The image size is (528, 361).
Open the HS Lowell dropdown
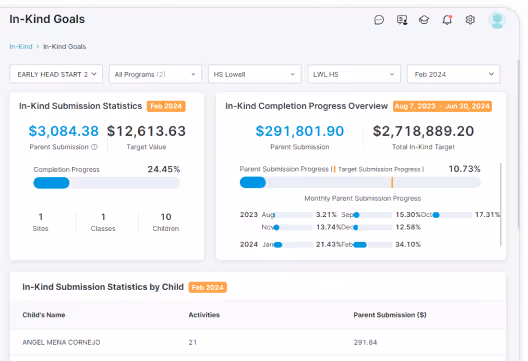pos(255,74)
